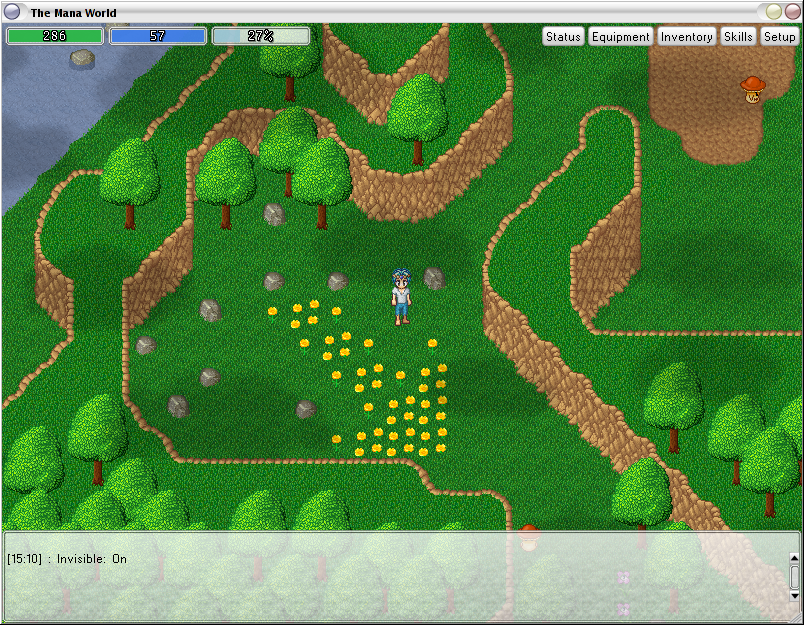Click the gray rock in the lake
The width and height of the screenshot is (804, 625).
click(x=82, y=58)
